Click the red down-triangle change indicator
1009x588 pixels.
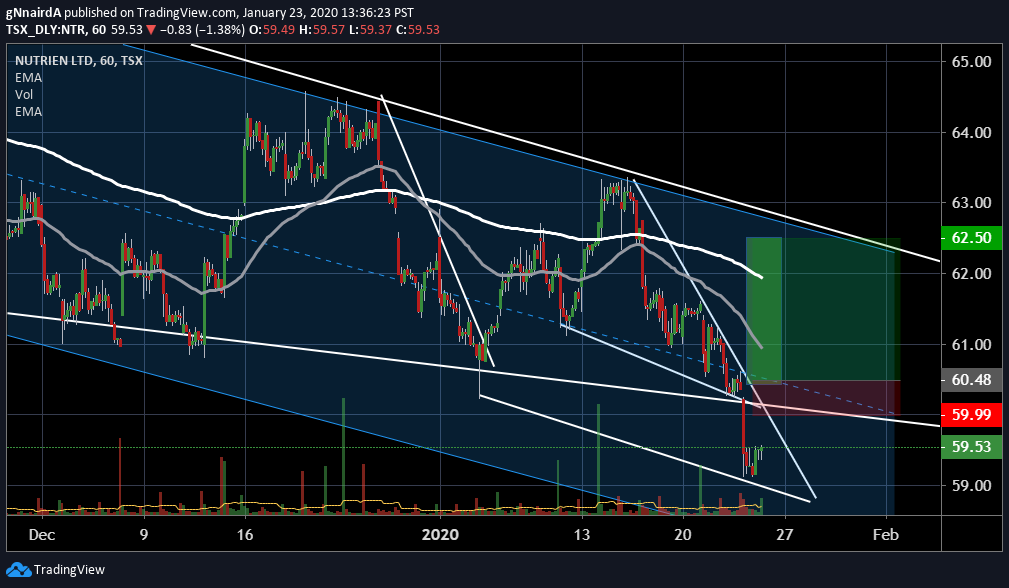151,30
